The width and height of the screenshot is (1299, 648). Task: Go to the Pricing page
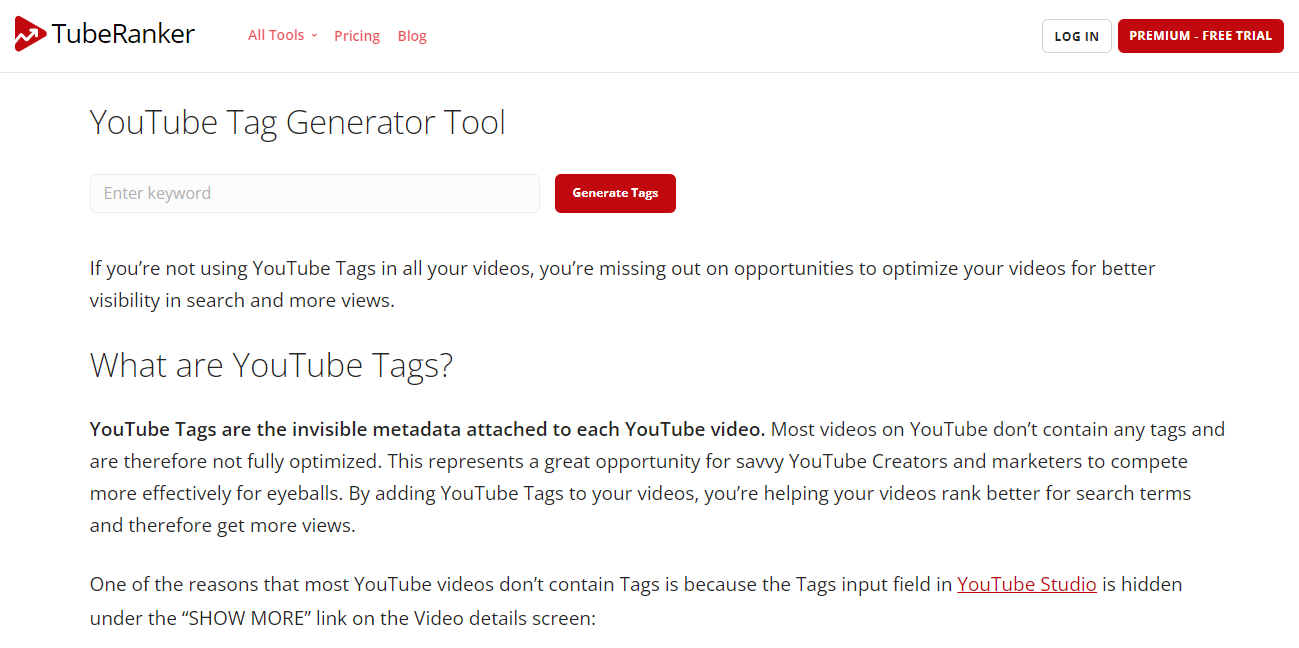point(357,36)
